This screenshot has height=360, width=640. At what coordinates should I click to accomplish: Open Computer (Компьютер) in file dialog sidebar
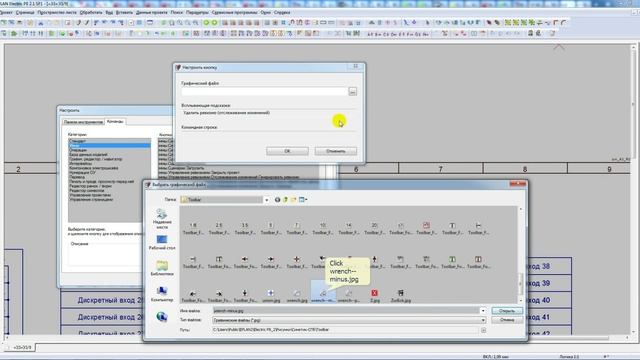[x=162, y=294]
